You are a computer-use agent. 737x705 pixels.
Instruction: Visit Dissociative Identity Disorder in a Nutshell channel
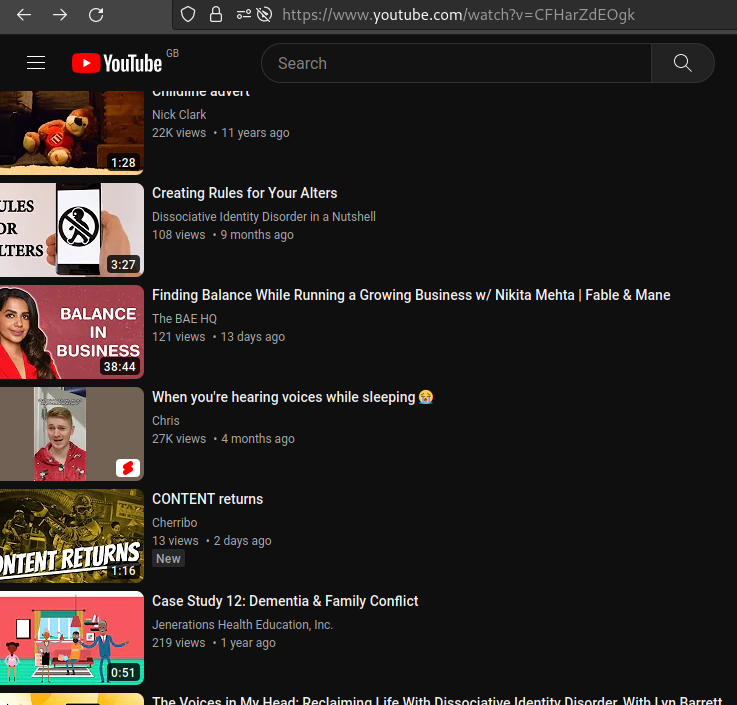pyautogui.click(x=264, y=217)
